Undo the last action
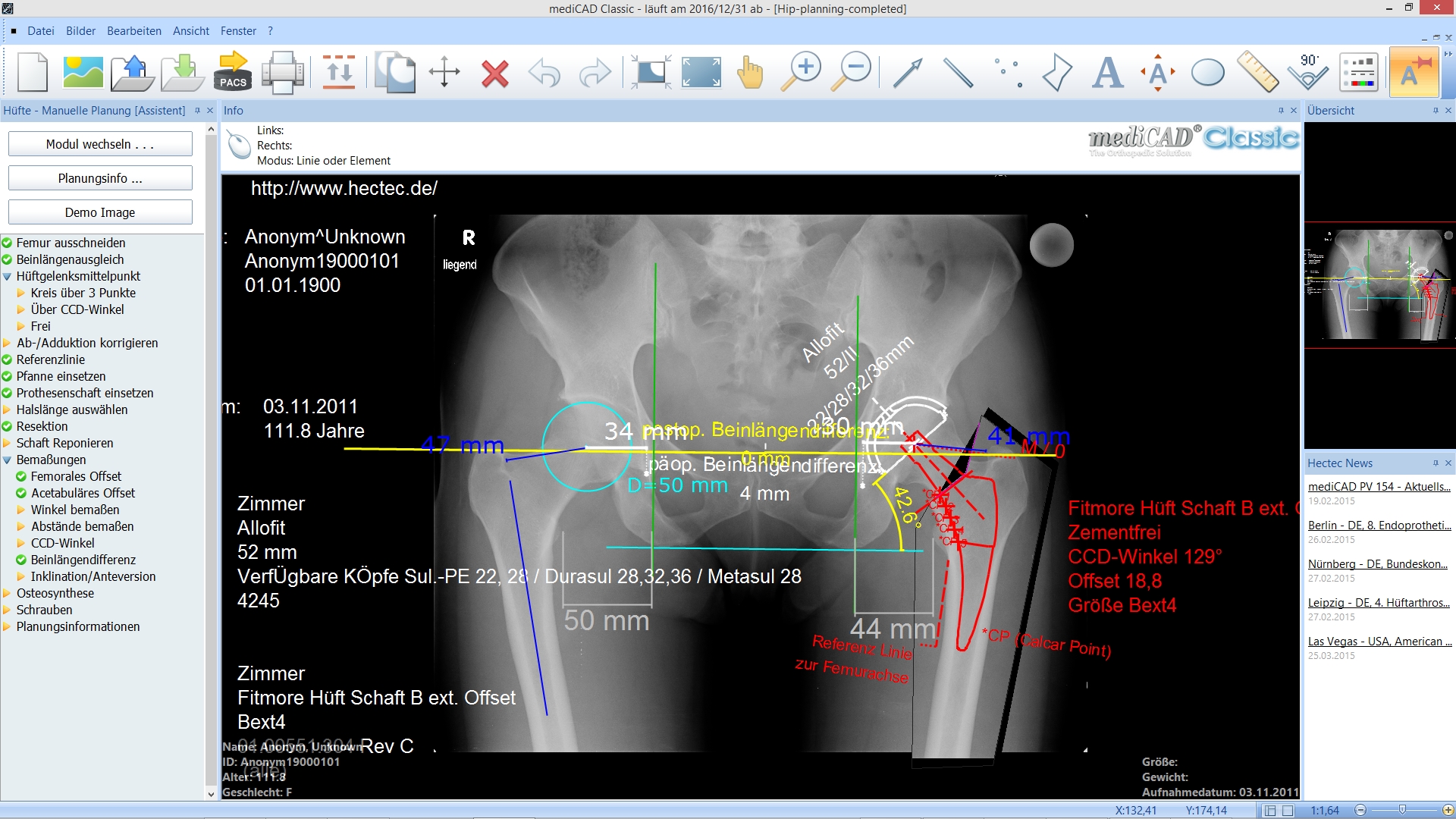1456x819 pixels. (544, 74)
